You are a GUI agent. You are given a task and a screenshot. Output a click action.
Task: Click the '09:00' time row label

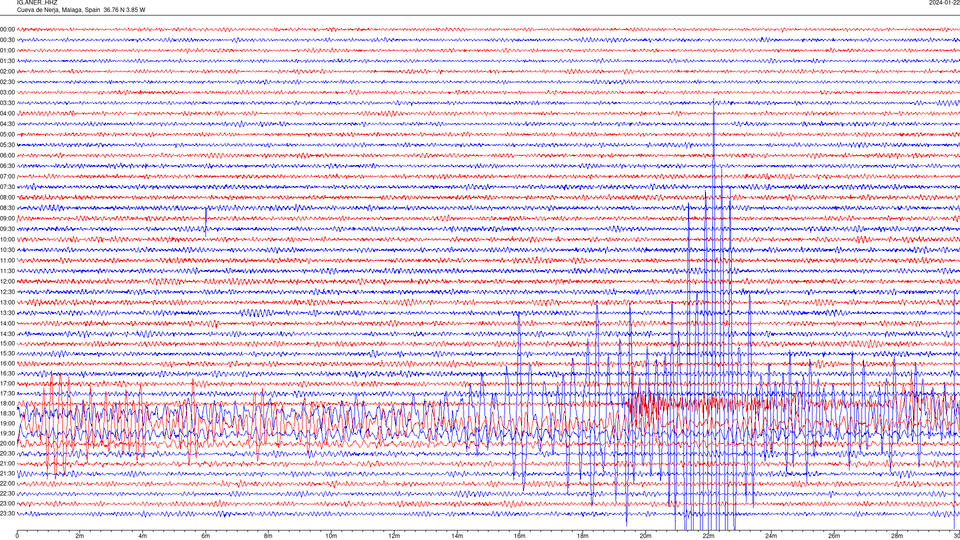pyautogui.click(x=7, y=219)
